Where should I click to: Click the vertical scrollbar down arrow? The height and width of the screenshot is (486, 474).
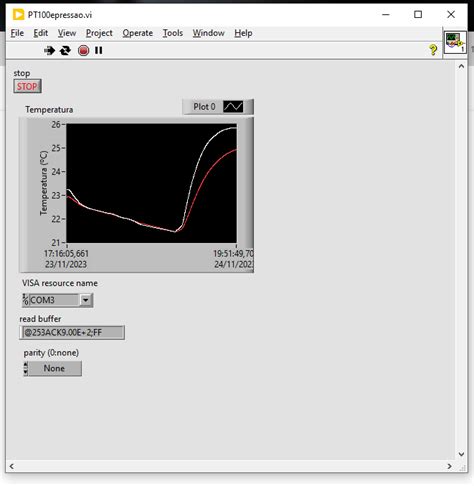[461, 454]
